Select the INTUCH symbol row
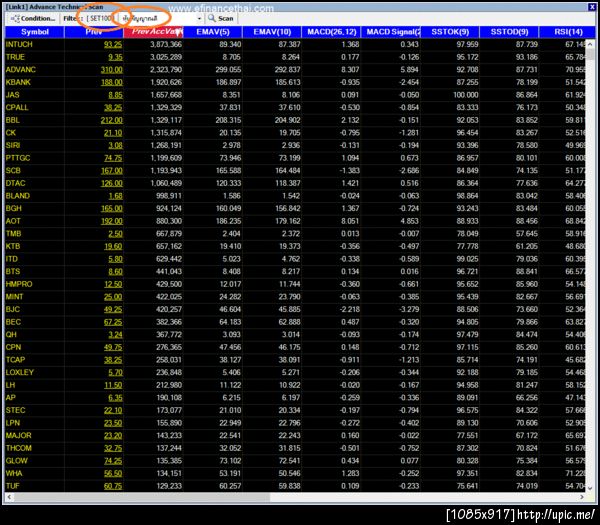 pos(295,44)
